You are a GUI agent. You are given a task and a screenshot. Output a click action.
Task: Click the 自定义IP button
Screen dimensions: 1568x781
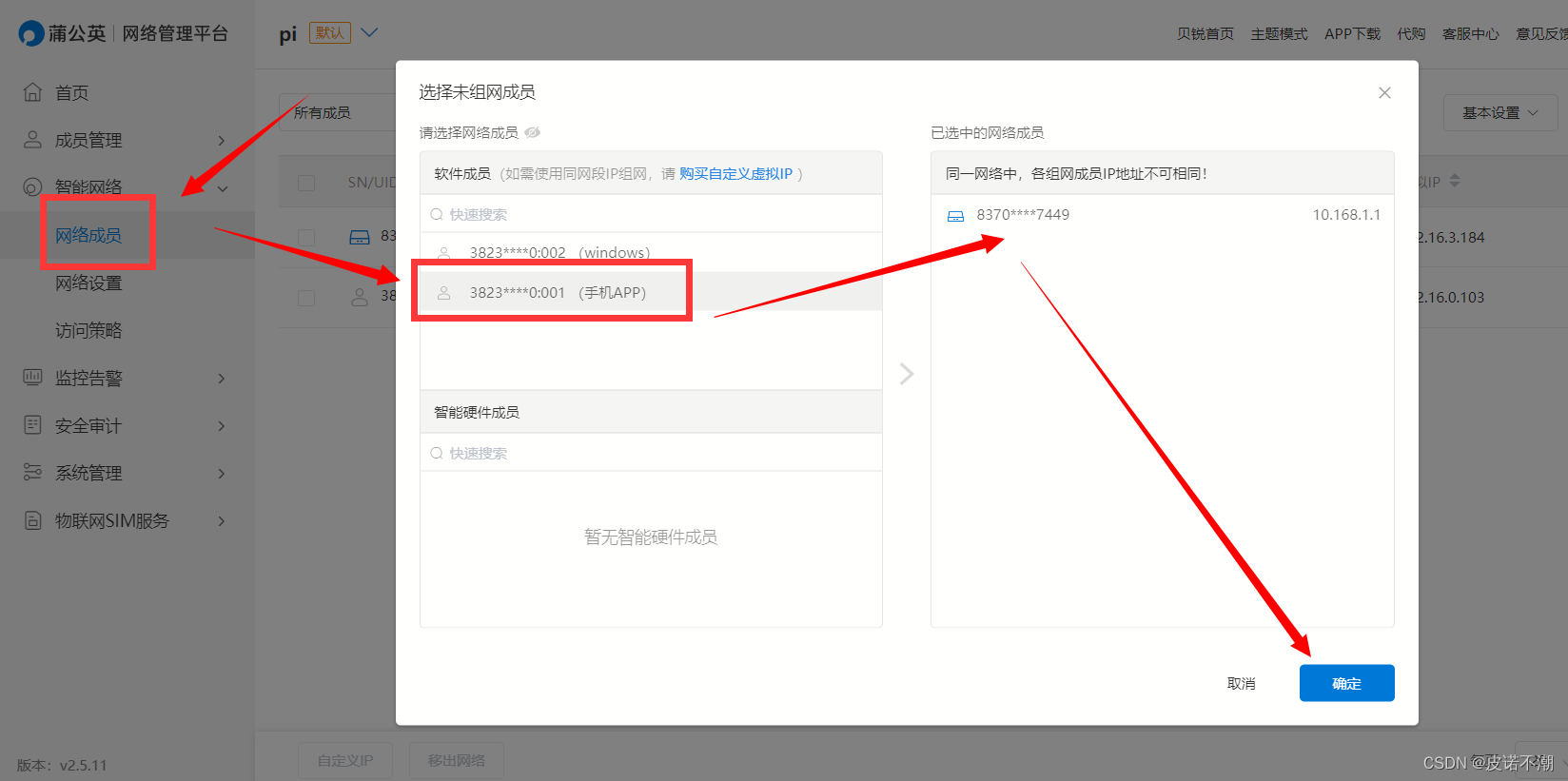[345, 760]
